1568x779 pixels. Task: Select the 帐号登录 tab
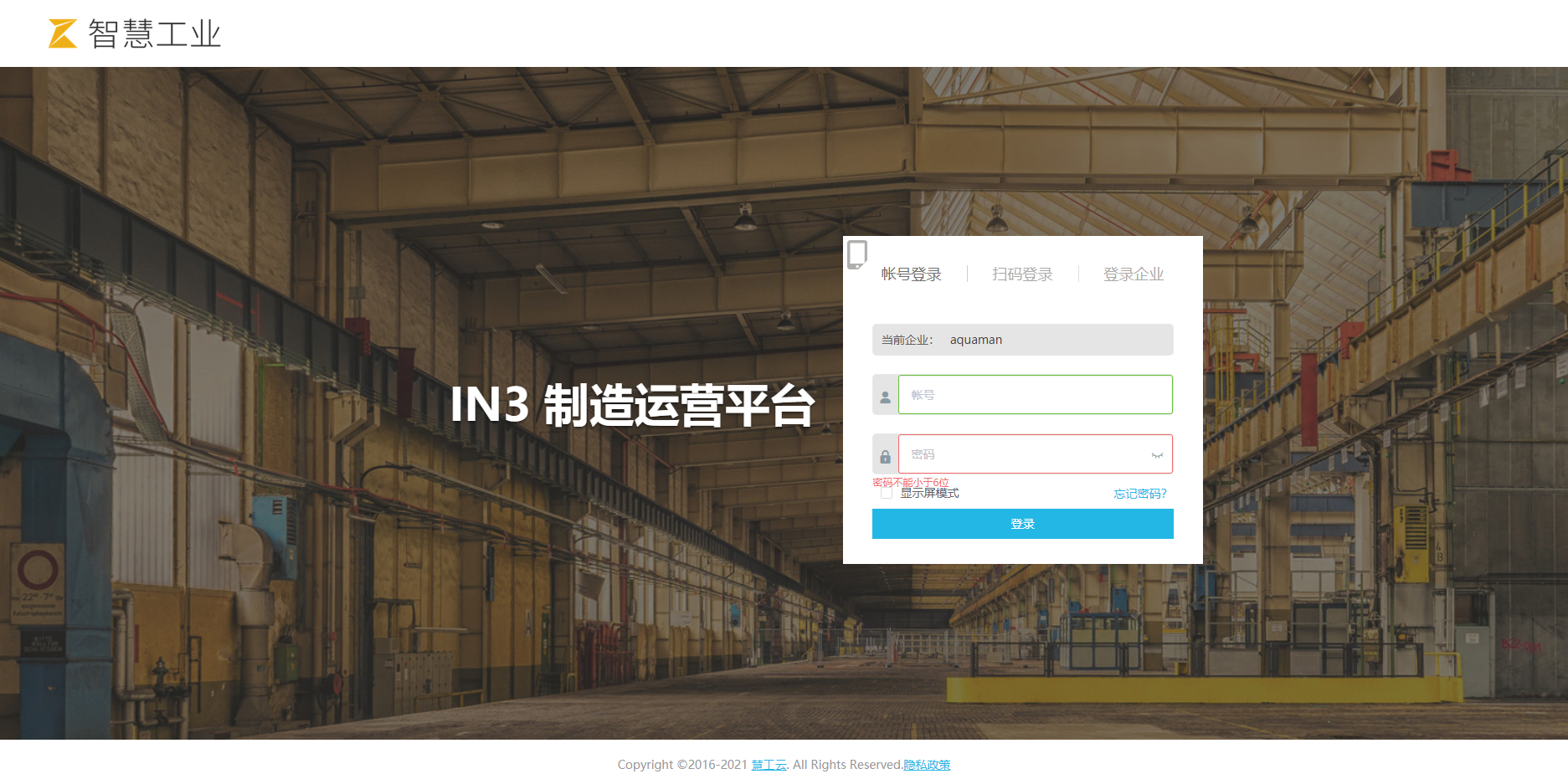(911, 274)
